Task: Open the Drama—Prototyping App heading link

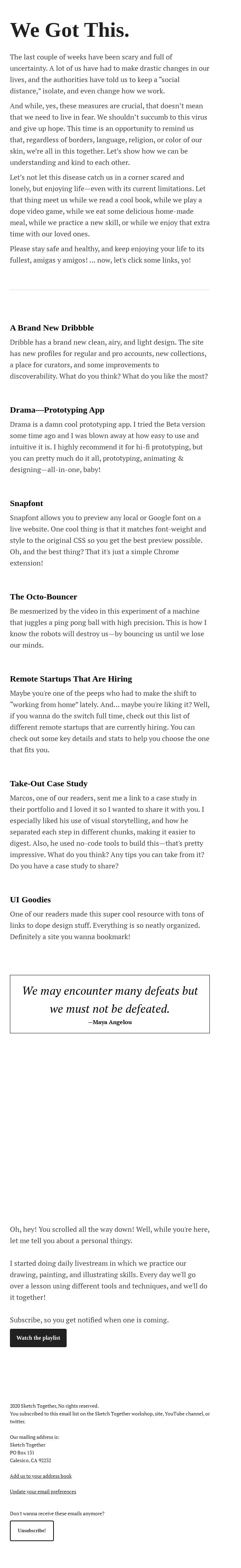Action: click(x=57, y=410)
